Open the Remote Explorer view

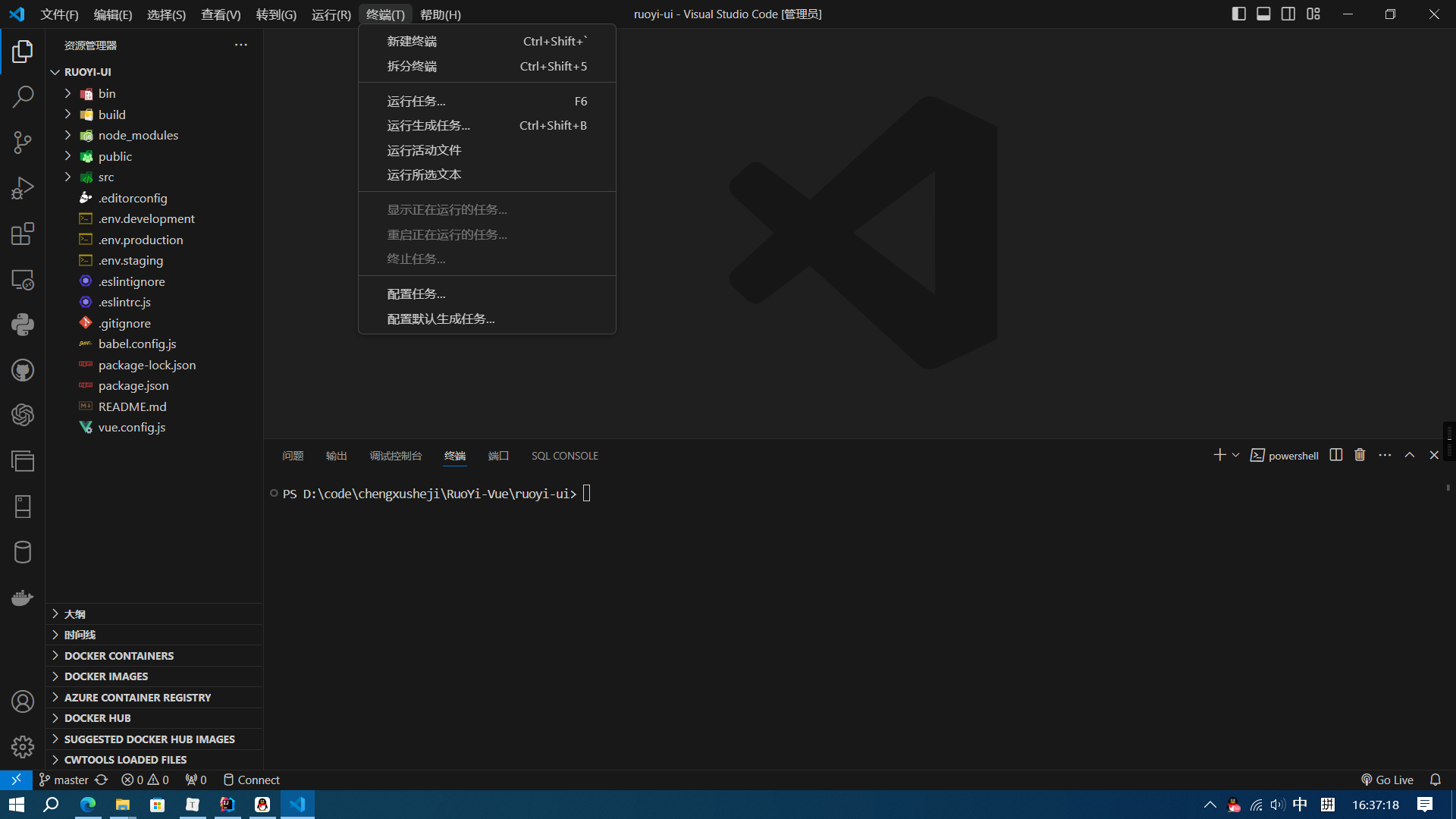[23, 279]
